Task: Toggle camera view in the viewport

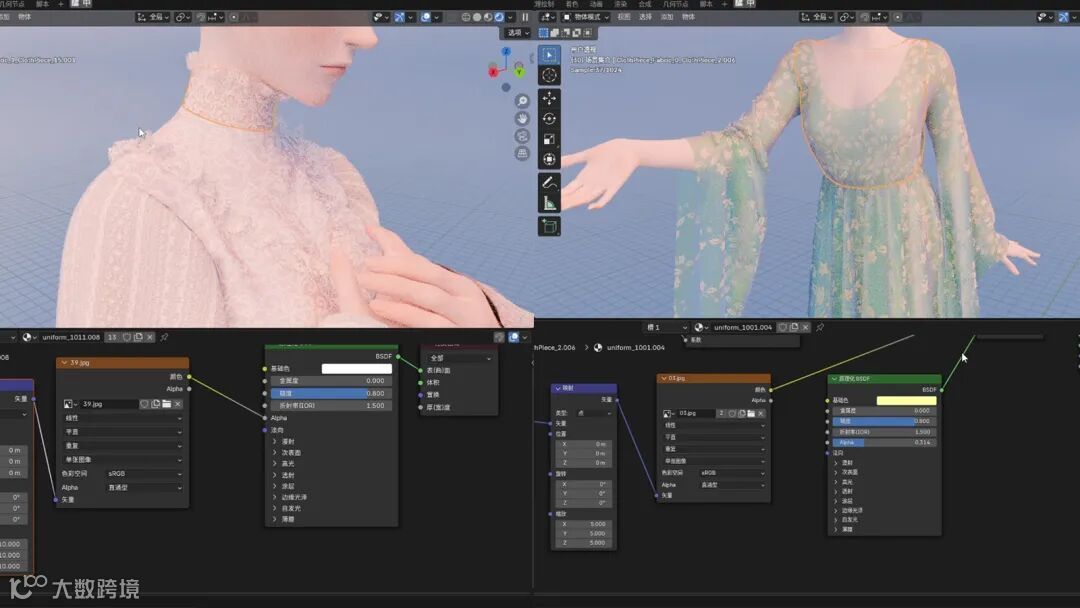Action: (x=522, y=136)
